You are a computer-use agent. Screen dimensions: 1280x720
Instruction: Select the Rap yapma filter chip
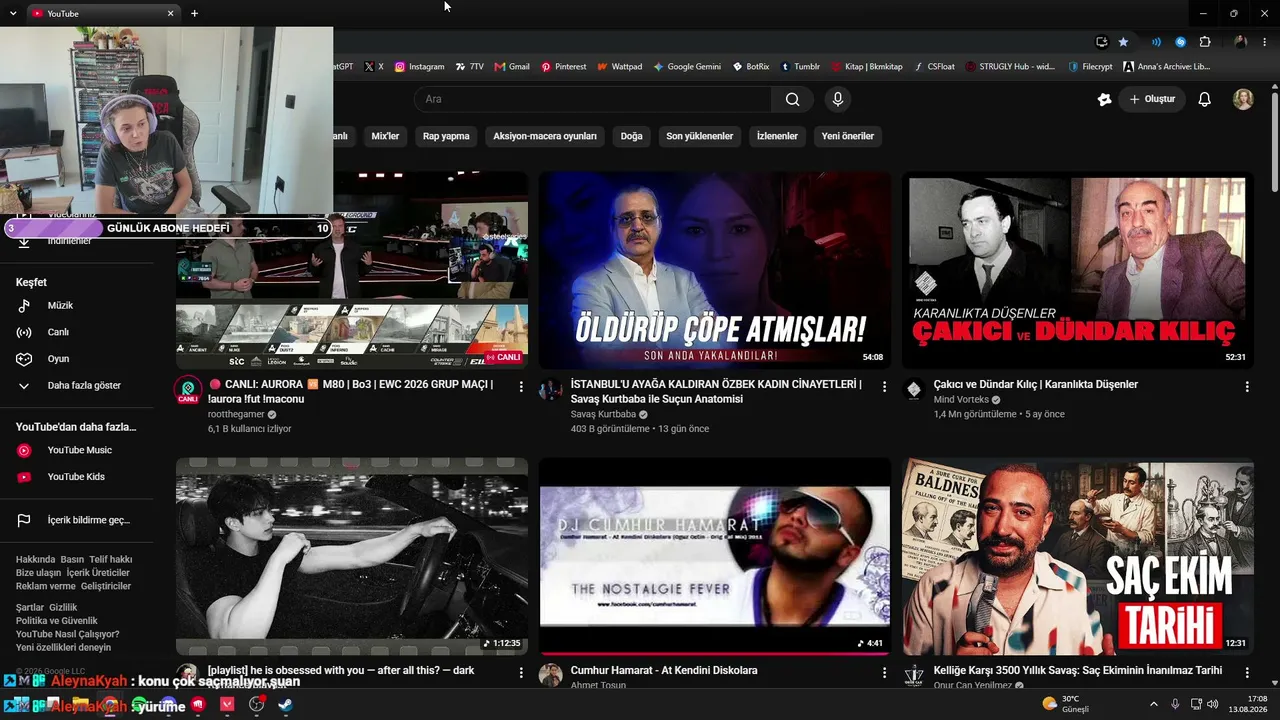pyautogui.click(x=446, y=136)
